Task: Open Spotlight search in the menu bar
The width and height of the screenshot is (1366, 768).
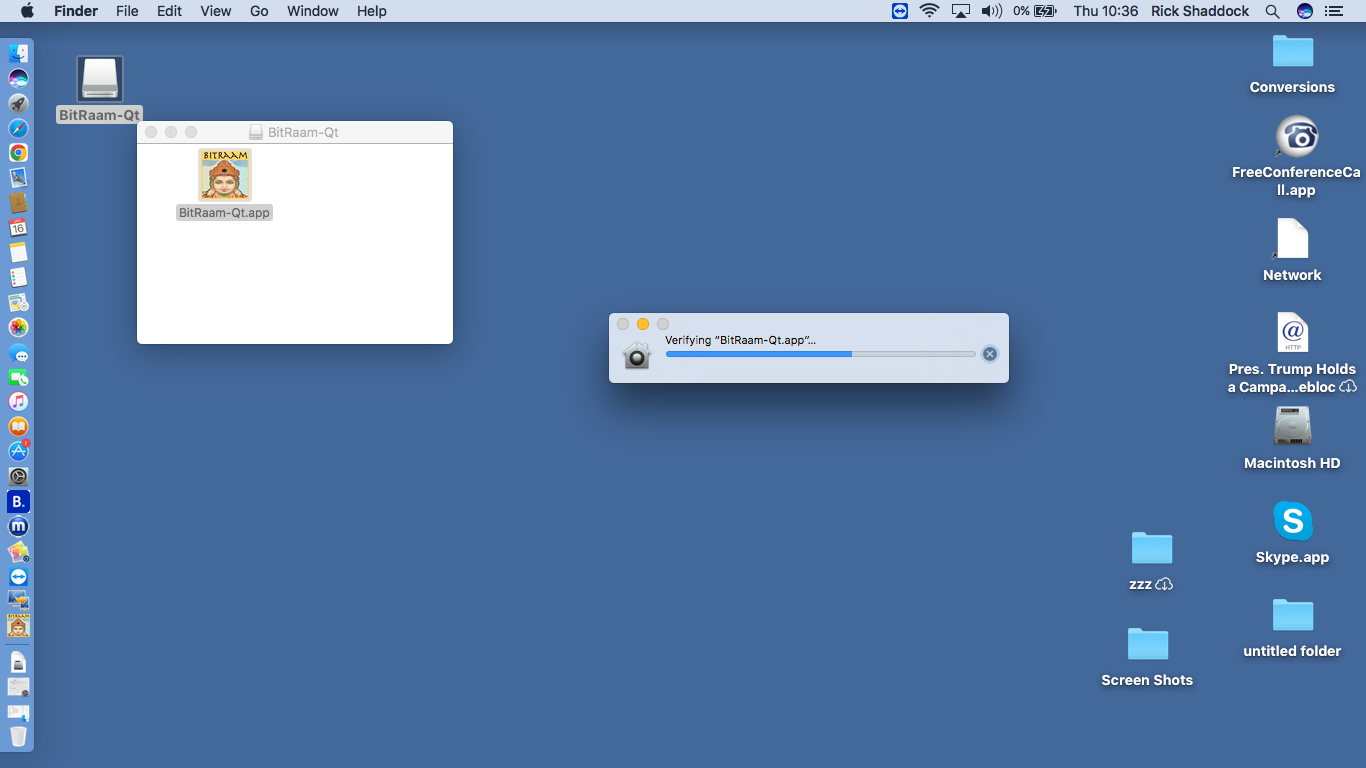Action: click(x=1272, y=11)
